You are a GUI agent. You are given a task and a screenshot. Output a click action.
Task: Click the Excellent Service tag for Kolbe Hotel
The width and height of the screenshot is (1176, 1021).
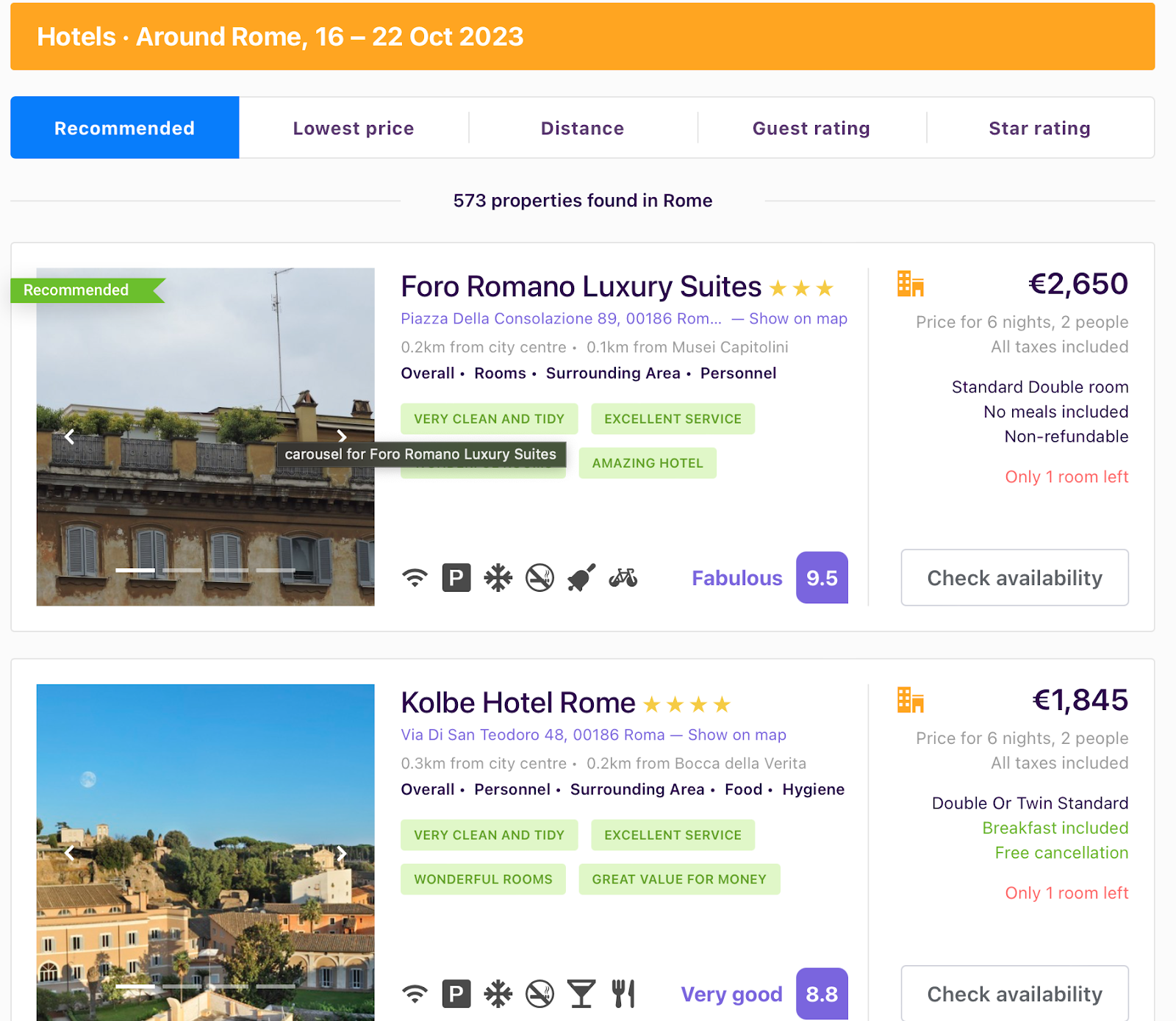pyautogui.click(x=673, y=835)
